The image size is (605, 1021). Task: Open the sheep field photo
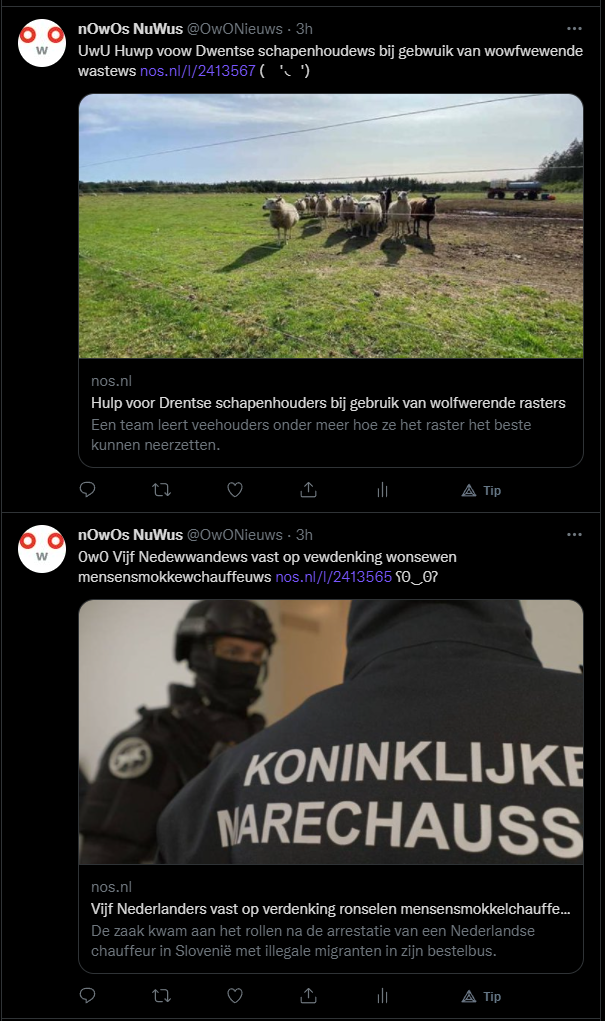point(331,226)
